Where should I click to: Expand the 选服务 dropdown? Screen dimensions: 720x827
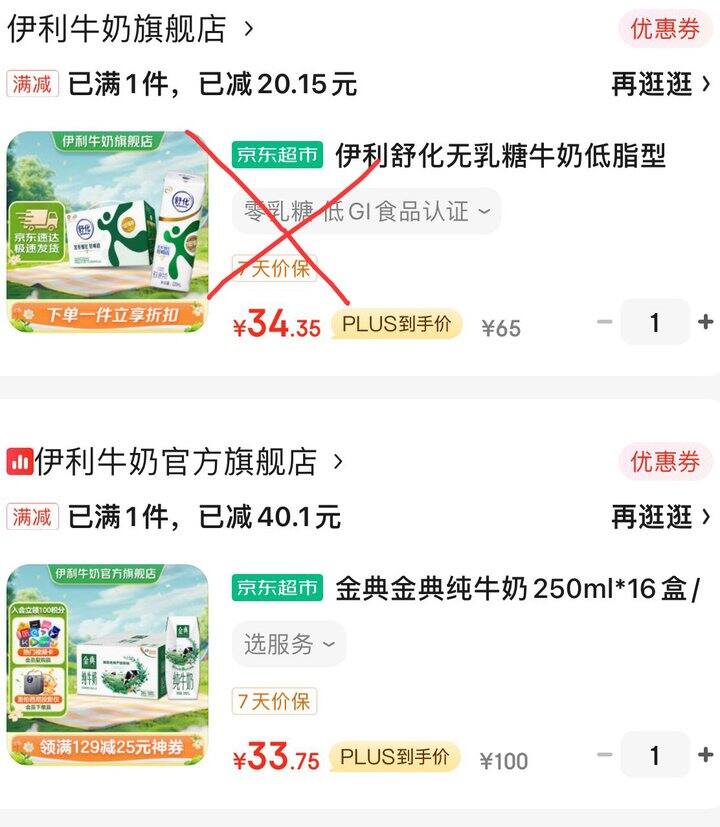[289, 644]
